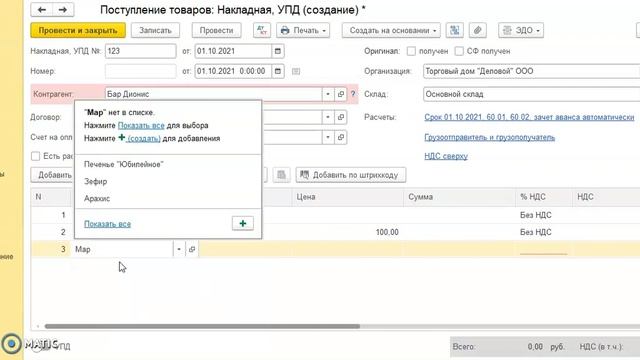Tick the СФ получен checkbox
The height and width of the screenshot is (360, 640).
pyautogui.click(x=459, y=51)
